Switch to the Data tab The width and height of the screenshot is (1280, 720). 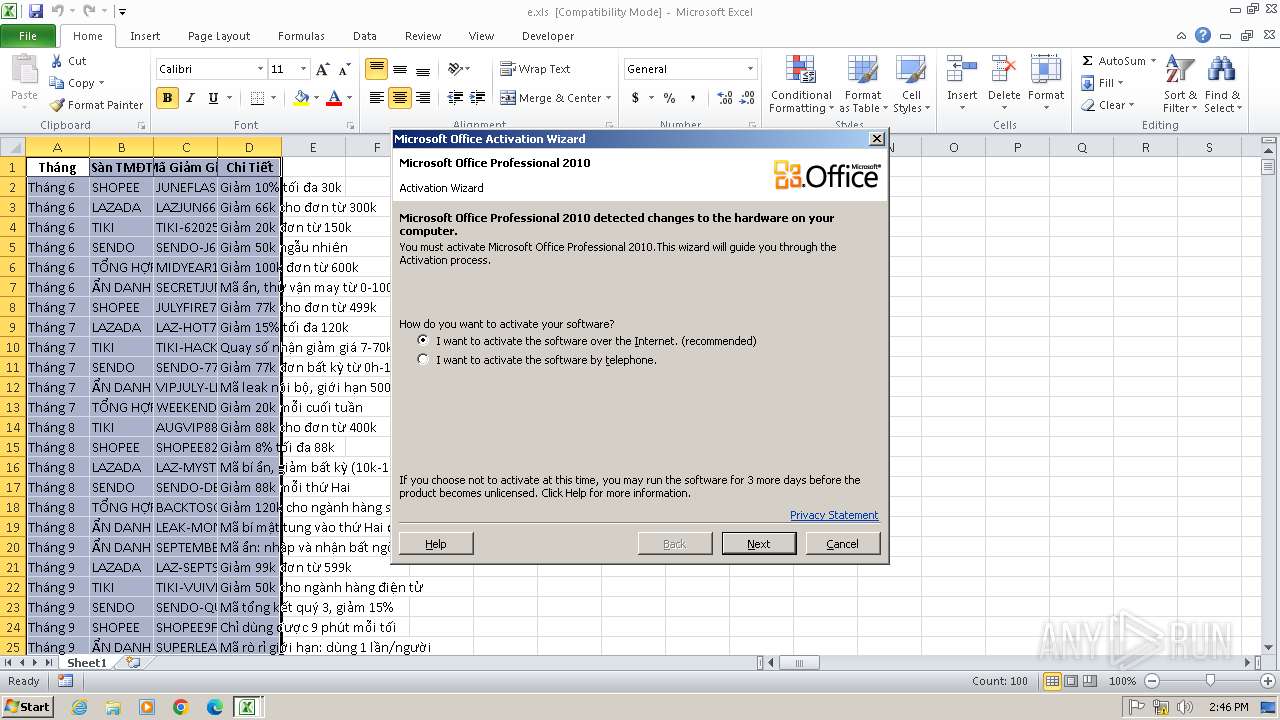coord(365,36)
